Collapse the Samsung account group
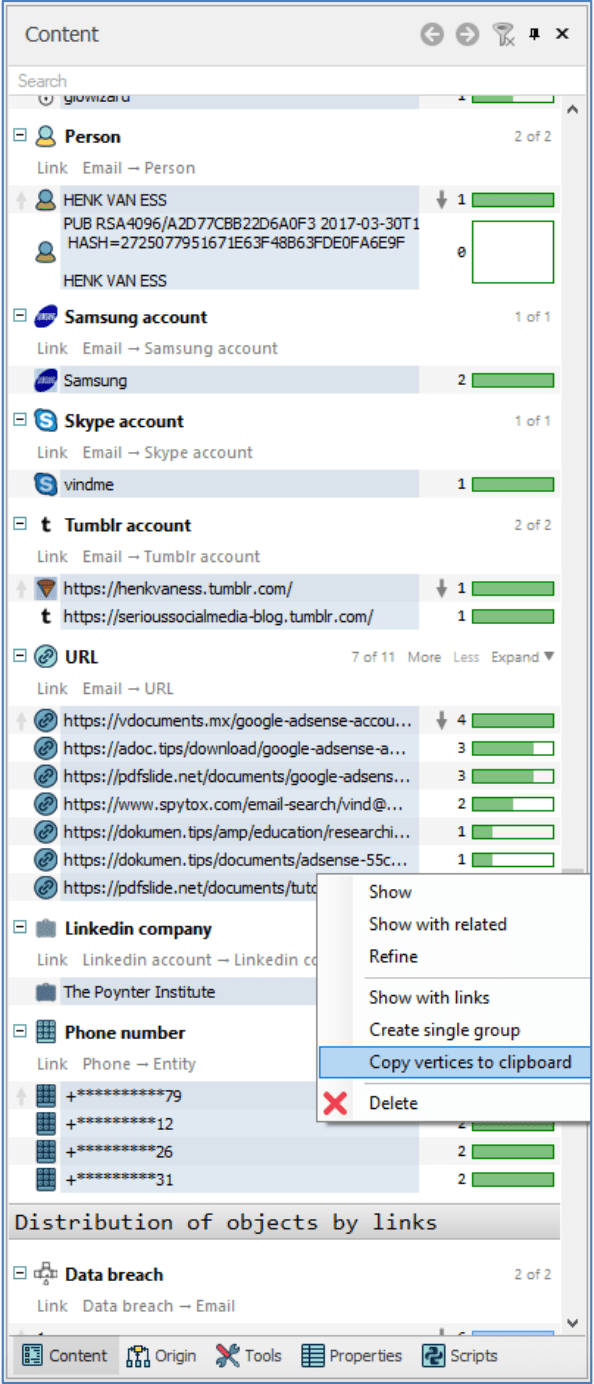 19,316
